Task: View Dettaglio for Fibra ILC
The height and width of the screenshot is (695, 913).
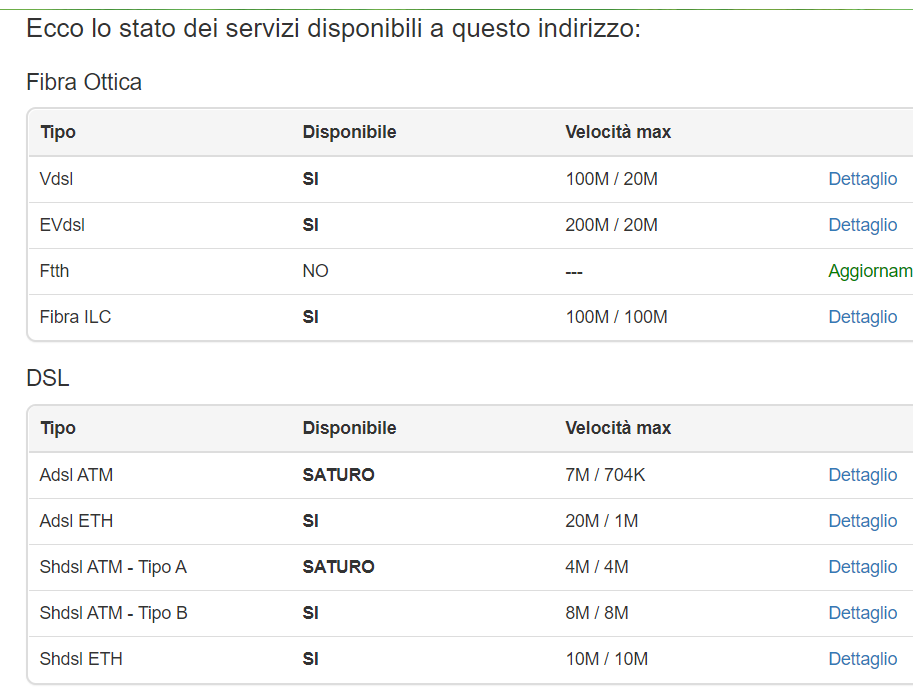Action: (862, 317)
